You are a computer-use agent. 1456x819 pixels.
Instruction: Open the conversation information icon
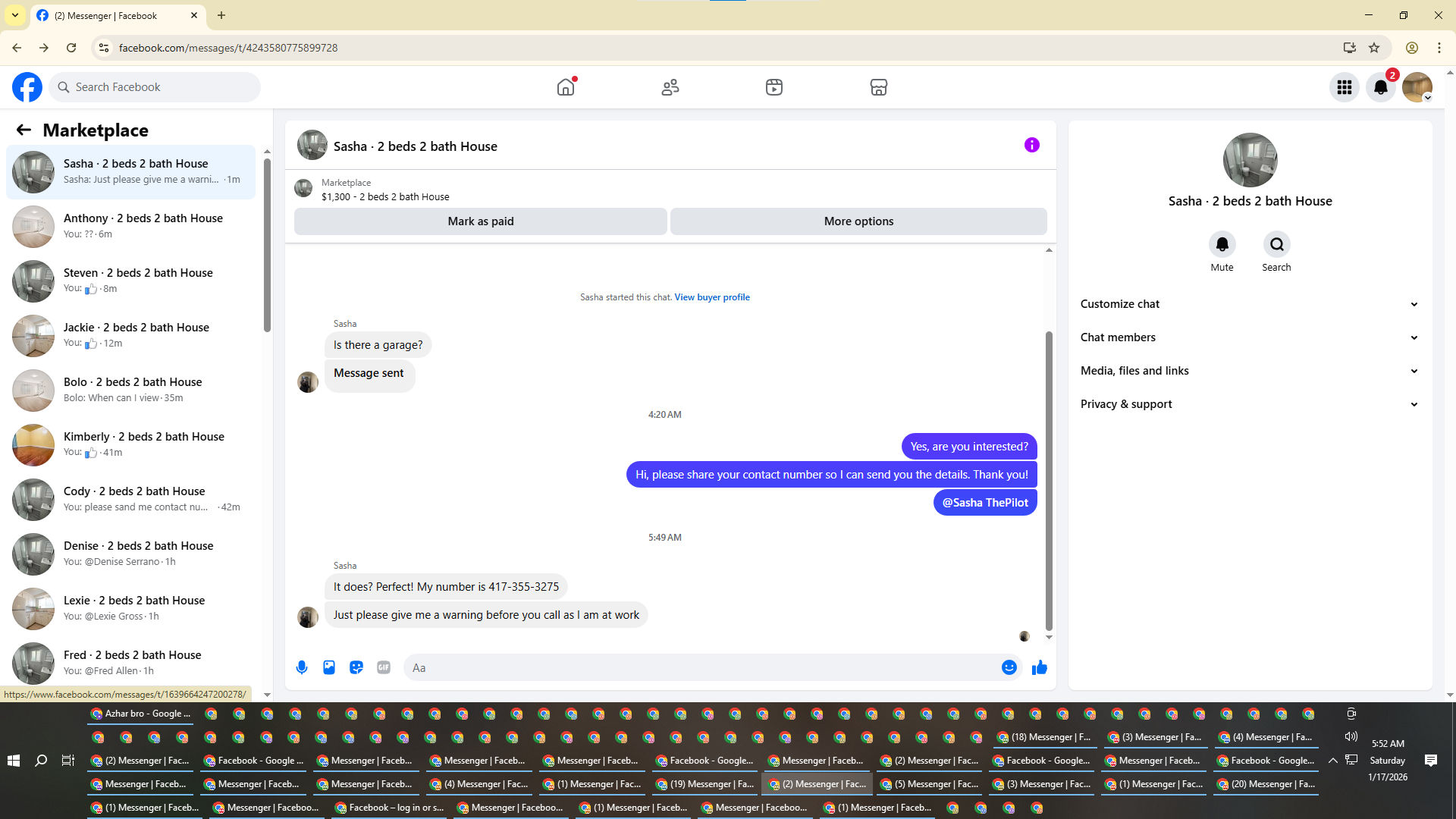(1031, 145)
